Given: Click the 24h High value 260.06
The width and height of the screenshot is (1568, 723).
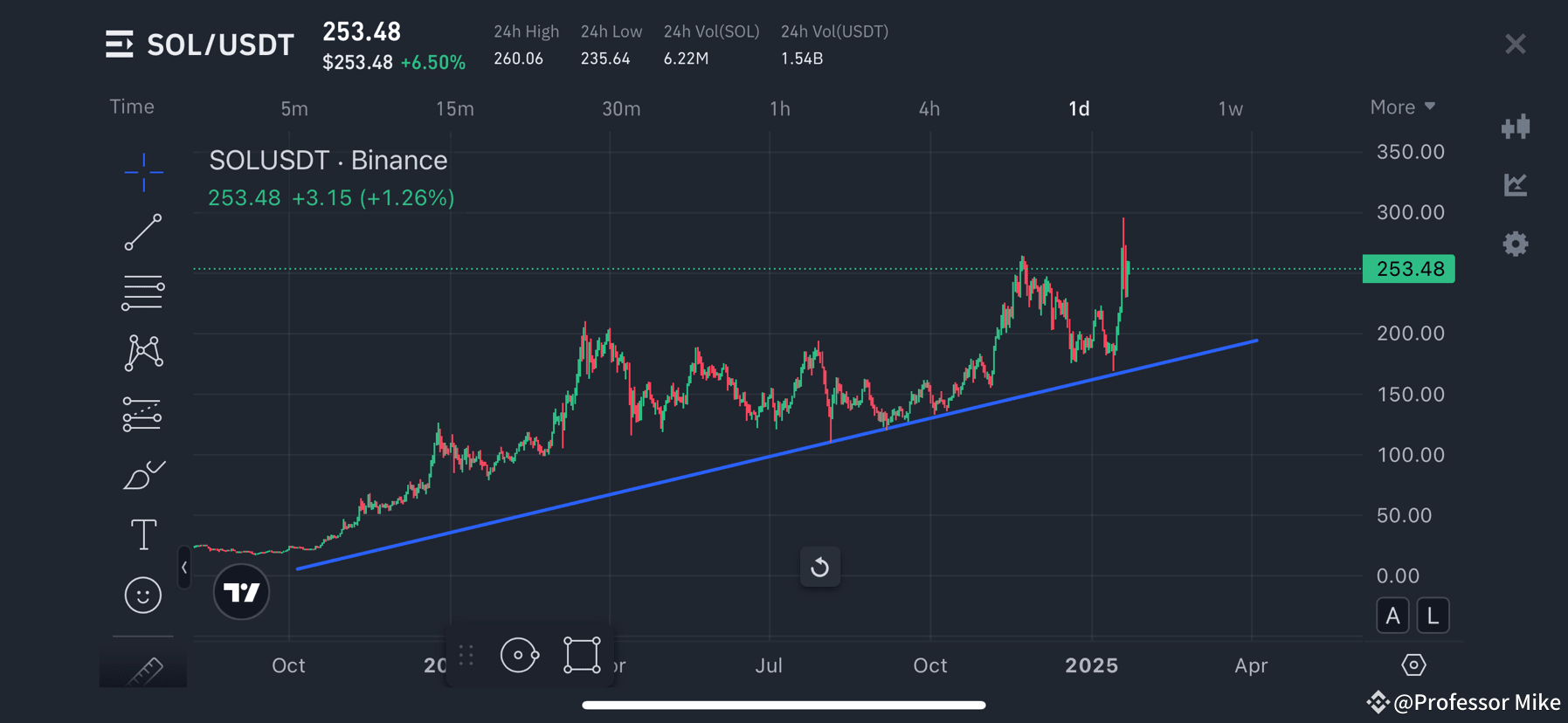Looking at the screenshot, I should pos(519,59).
